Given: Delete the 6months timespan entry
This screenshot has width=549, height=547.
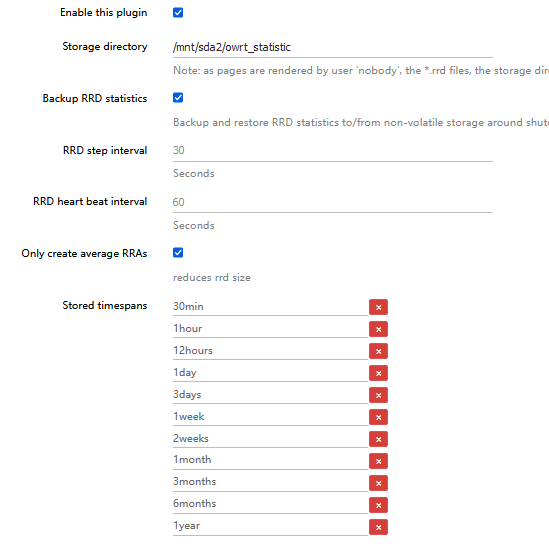Looking at the screenshot, I should pos(378,505).
